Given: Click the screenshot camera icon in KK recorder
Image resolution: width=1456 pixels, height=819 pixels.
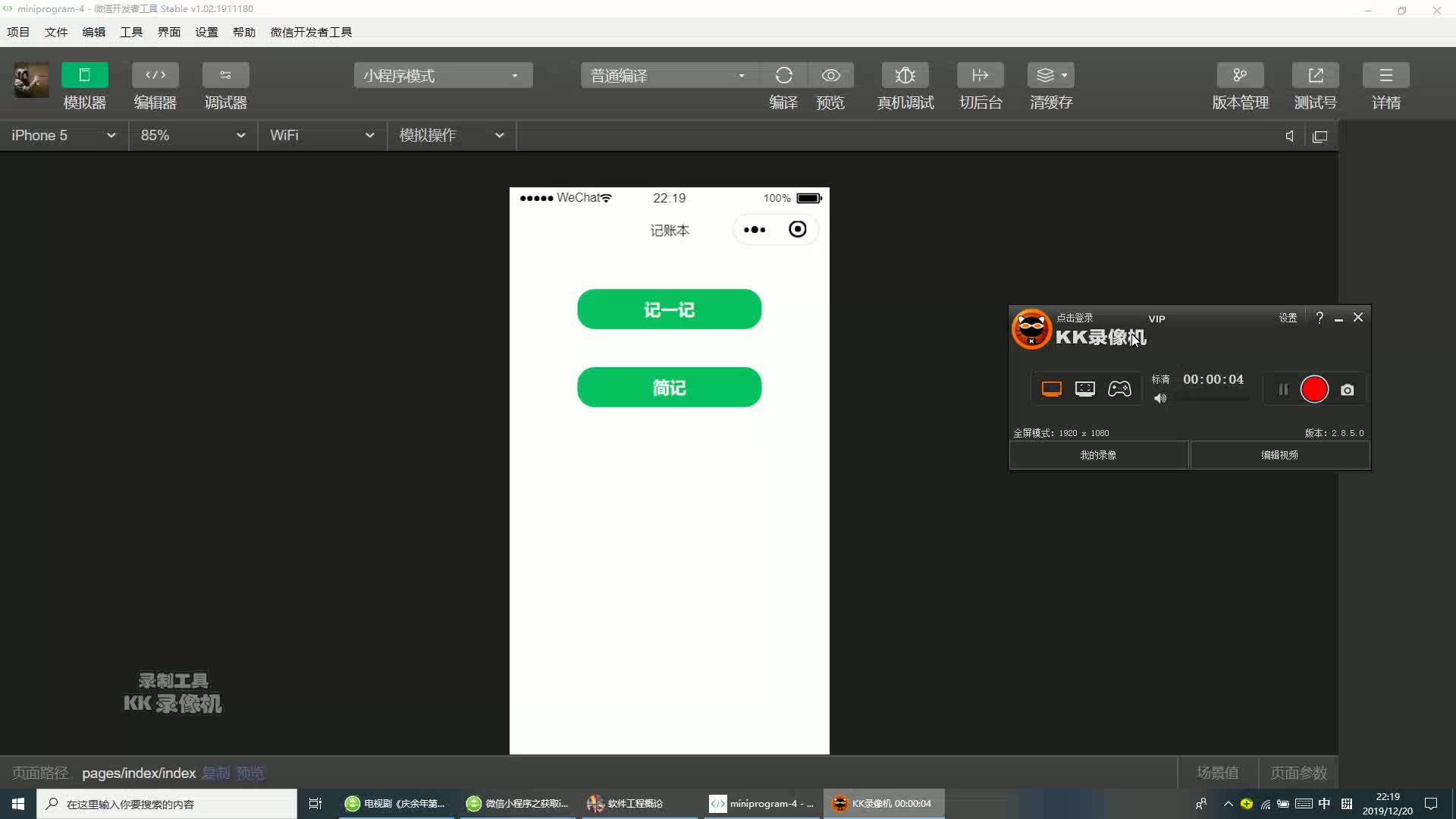Looking at the screenshot, I should click(x=1347, y=390).
